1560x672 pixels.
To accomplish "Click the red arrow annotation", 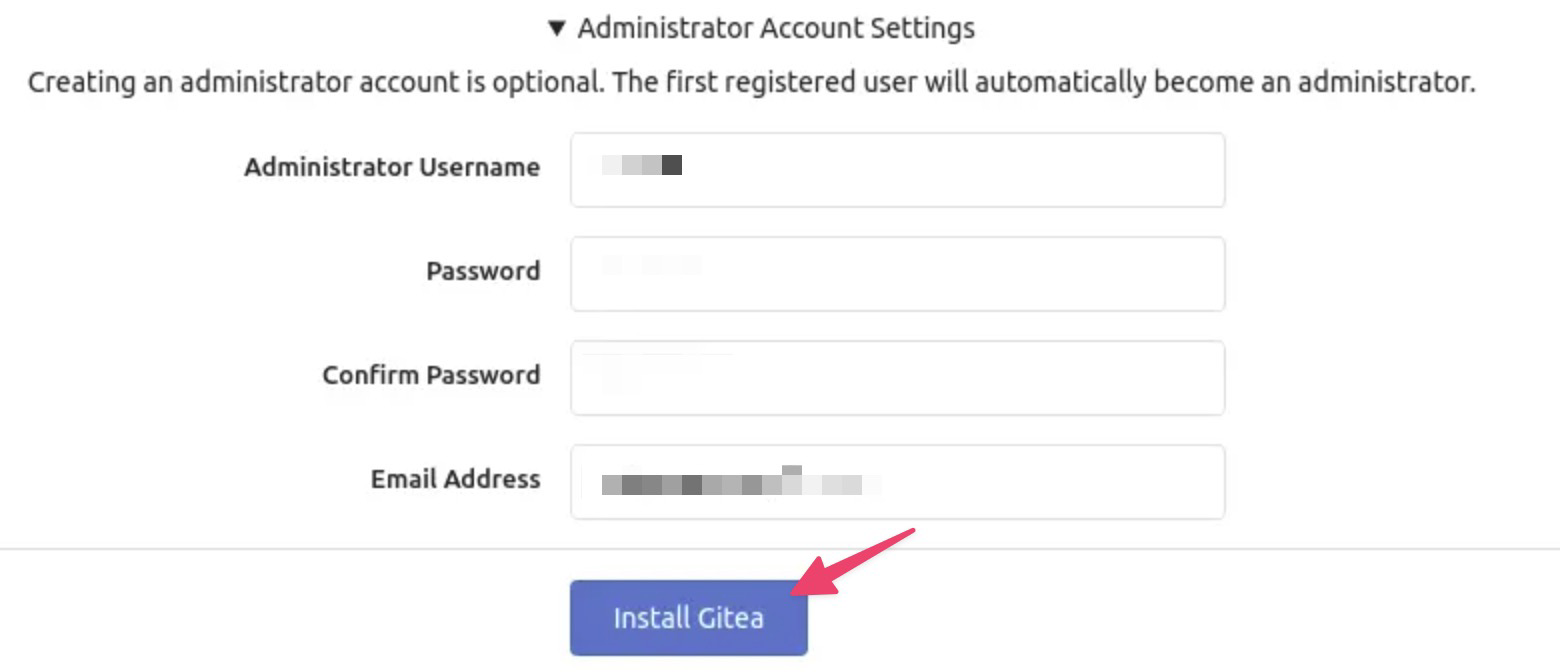I will click(855, 563).
